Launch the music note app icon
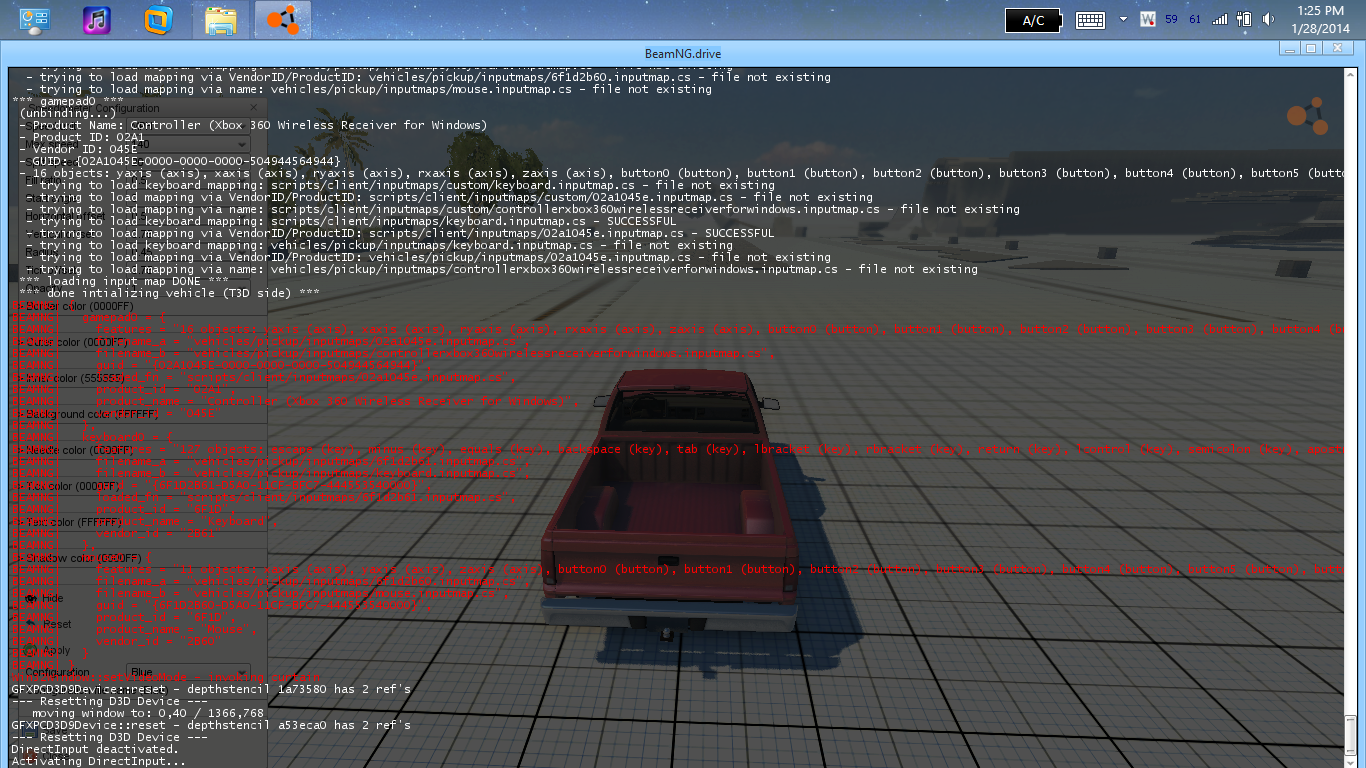The image size is (1366, 768). click(96, 19)
